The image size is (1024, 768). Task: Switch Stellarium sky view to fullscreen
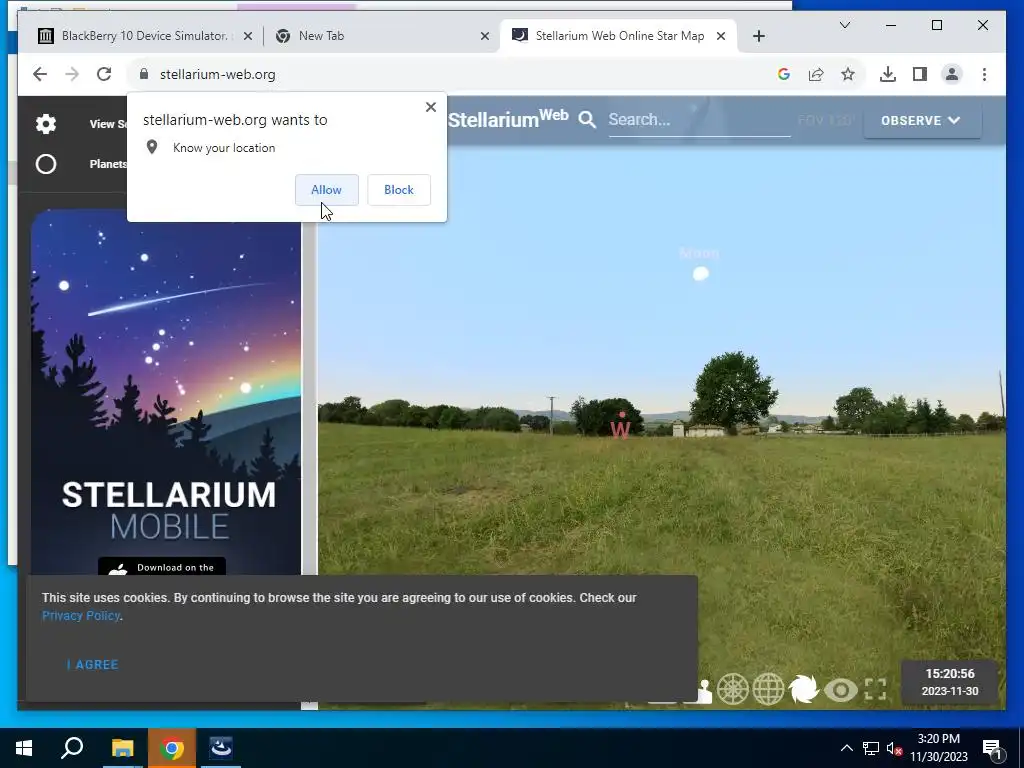(x=875, y=689)
